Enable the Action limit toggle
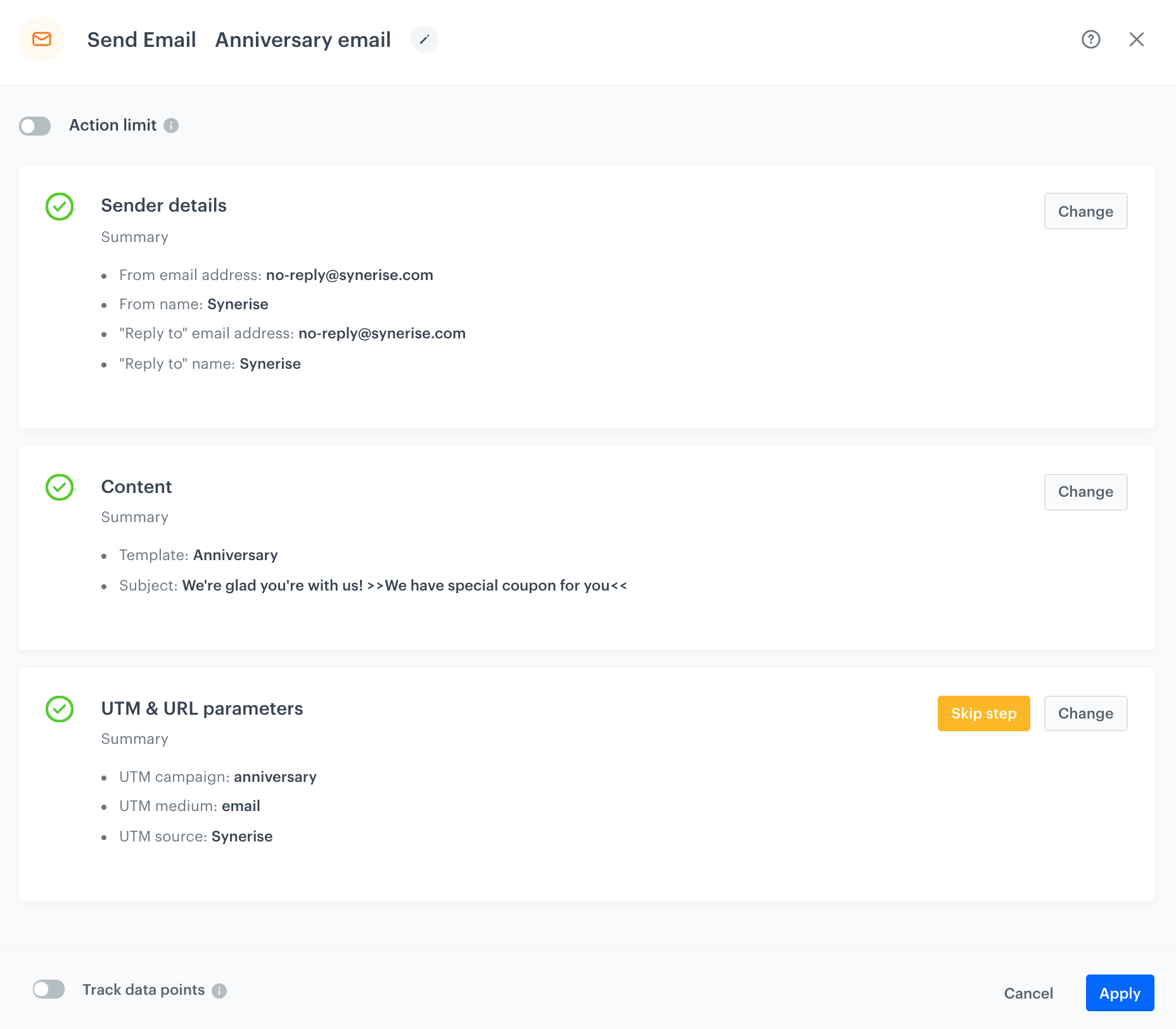Screen dimensions: 1176x1029 coord(35,125)
